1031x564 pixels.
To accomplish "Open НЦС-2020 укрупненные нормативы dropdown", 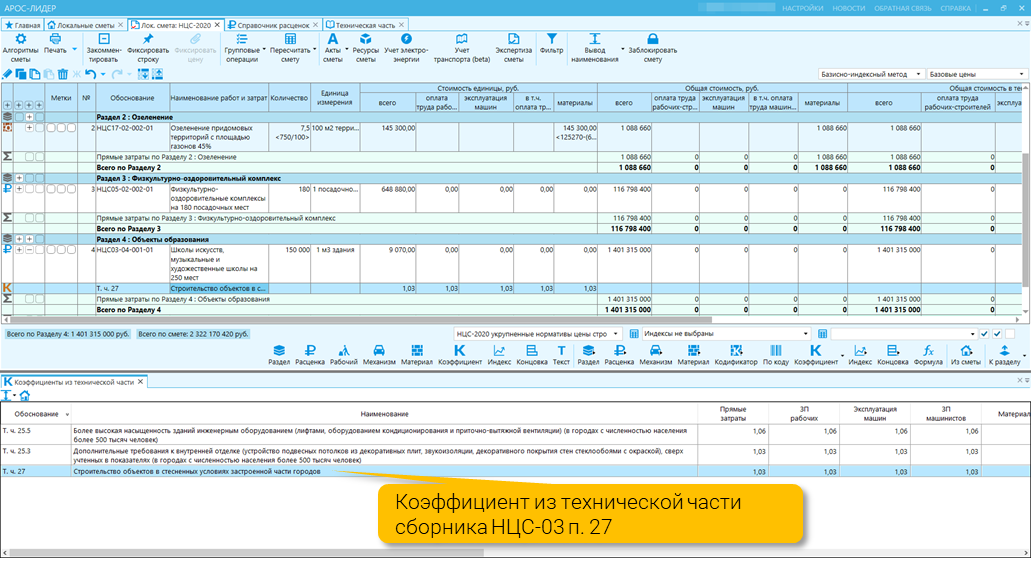I will coord(537,334).
